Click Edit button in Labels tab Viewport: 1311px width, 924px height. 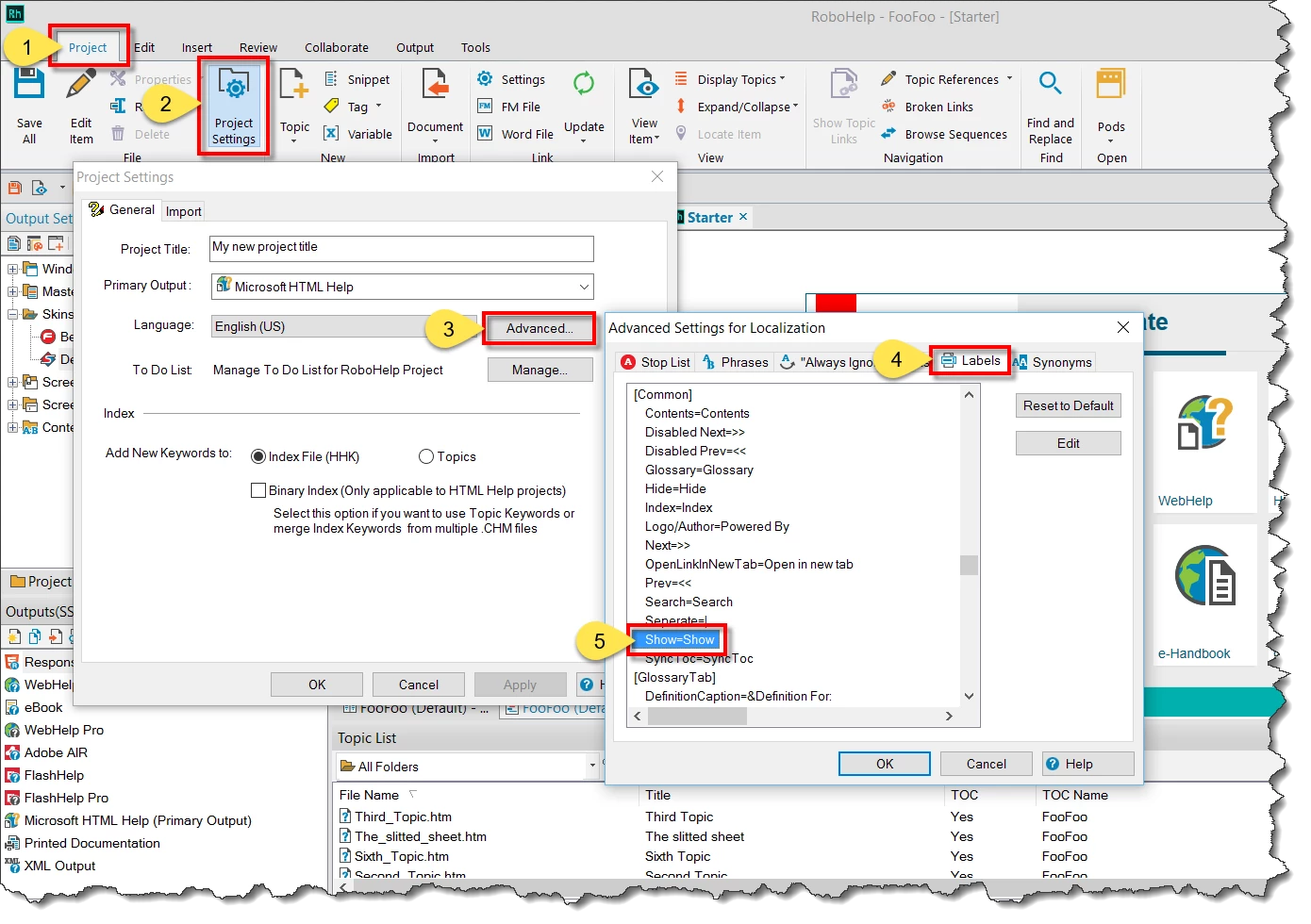tap(1069, 443)
